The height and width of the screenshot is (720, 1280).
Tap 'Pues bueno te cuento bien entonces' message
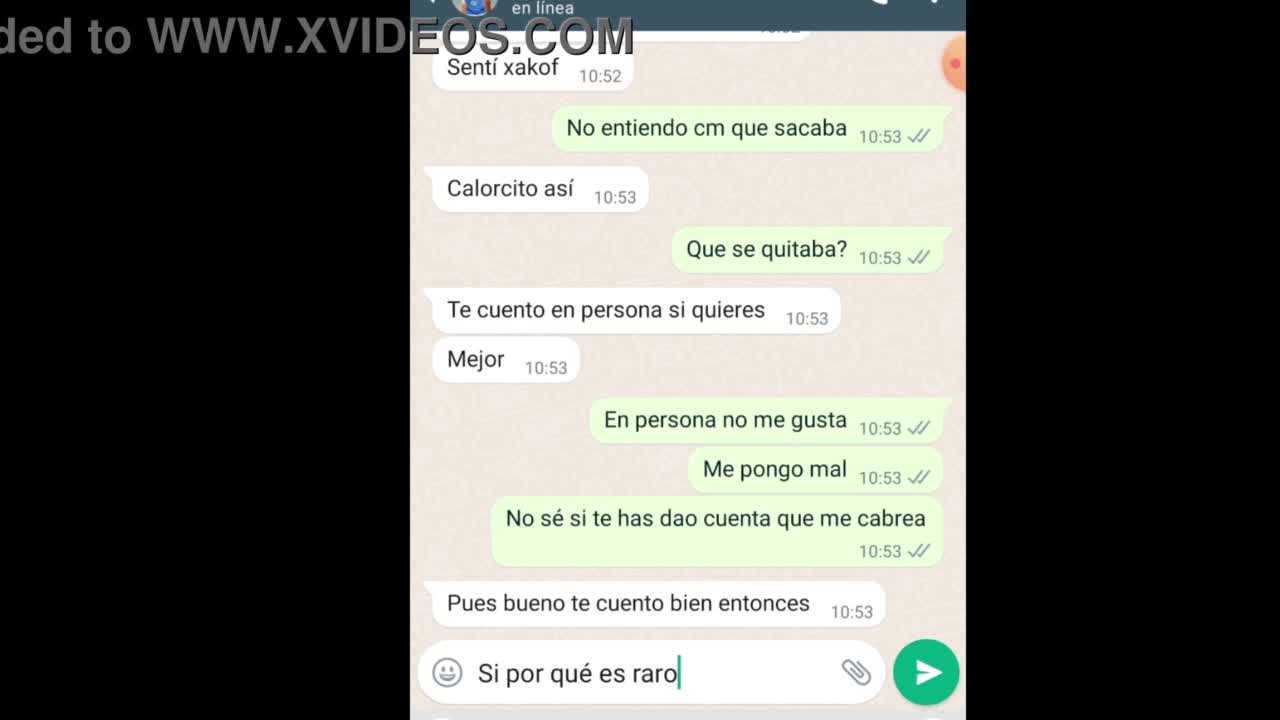(x=658, y=604)
